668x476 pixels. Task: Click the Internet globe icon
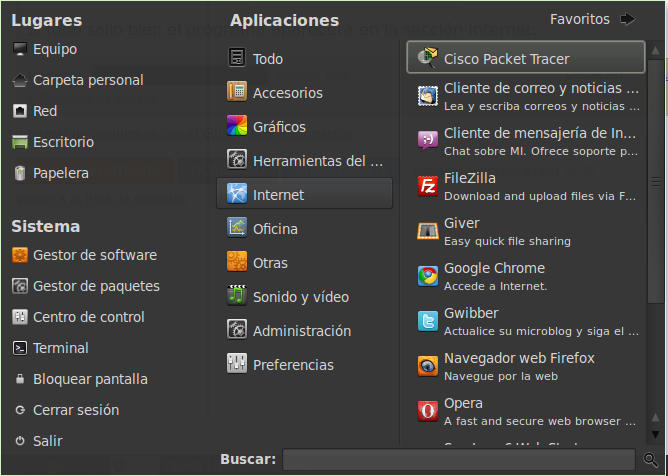pyautogui.click(x=237, y=194)
